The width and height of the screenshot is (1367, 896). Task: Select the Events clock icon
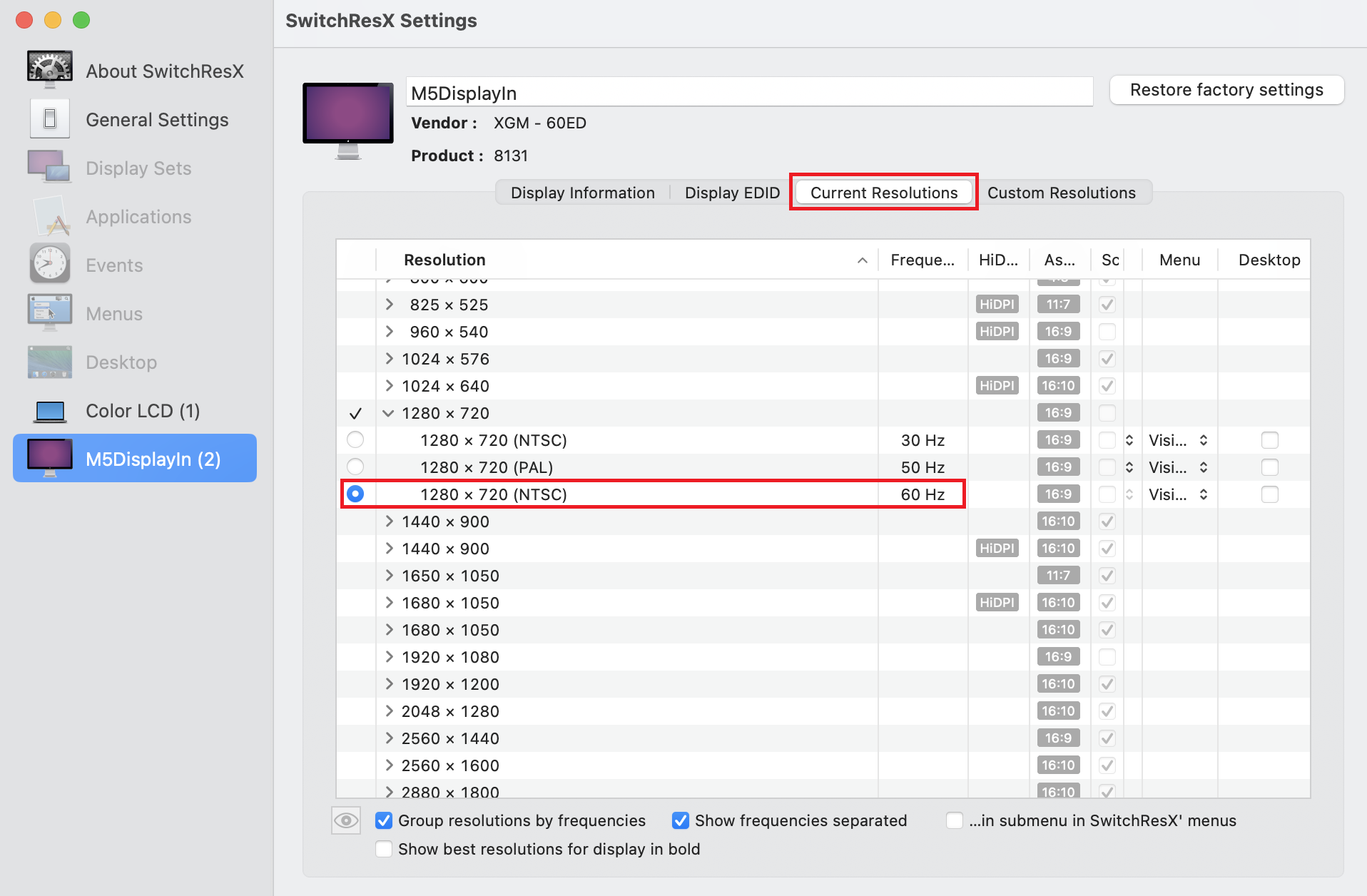[x=50, y=264]
